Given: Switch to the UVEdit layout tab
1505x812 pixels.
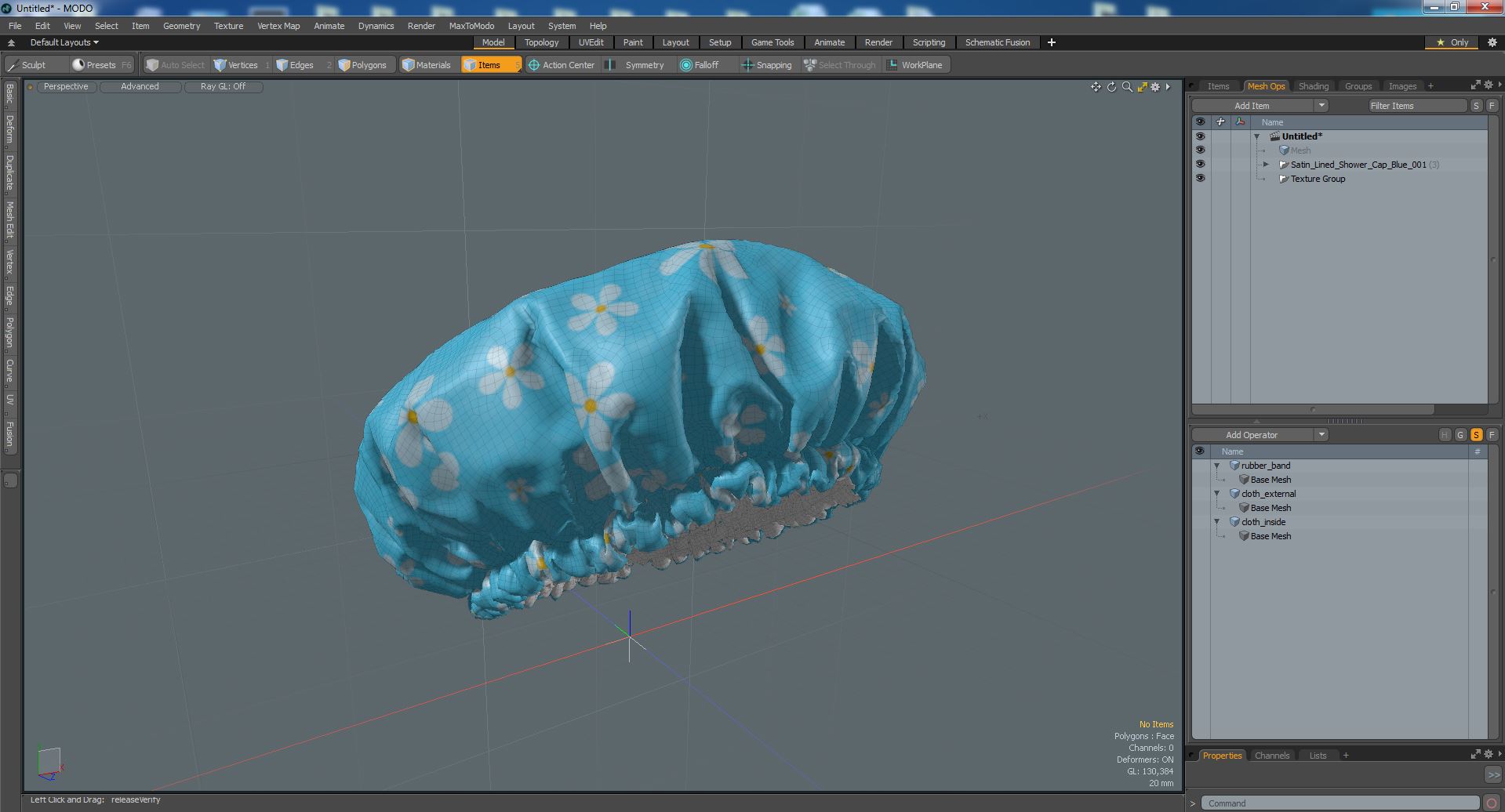Looking at the screenshot, I should click(x=591, y=42).
